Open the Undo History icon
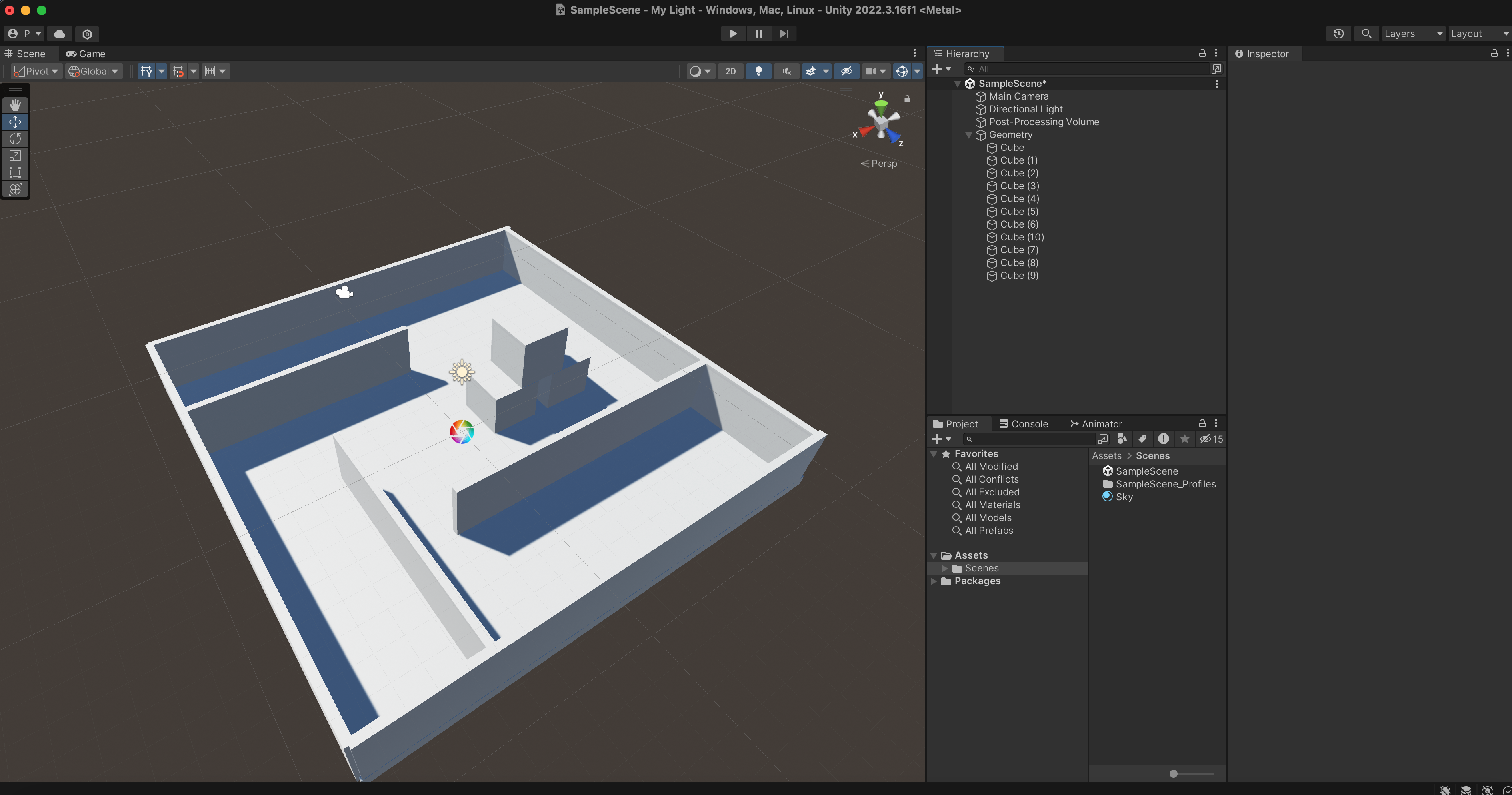This screenshot has height=795, width=1512. 1338,34
